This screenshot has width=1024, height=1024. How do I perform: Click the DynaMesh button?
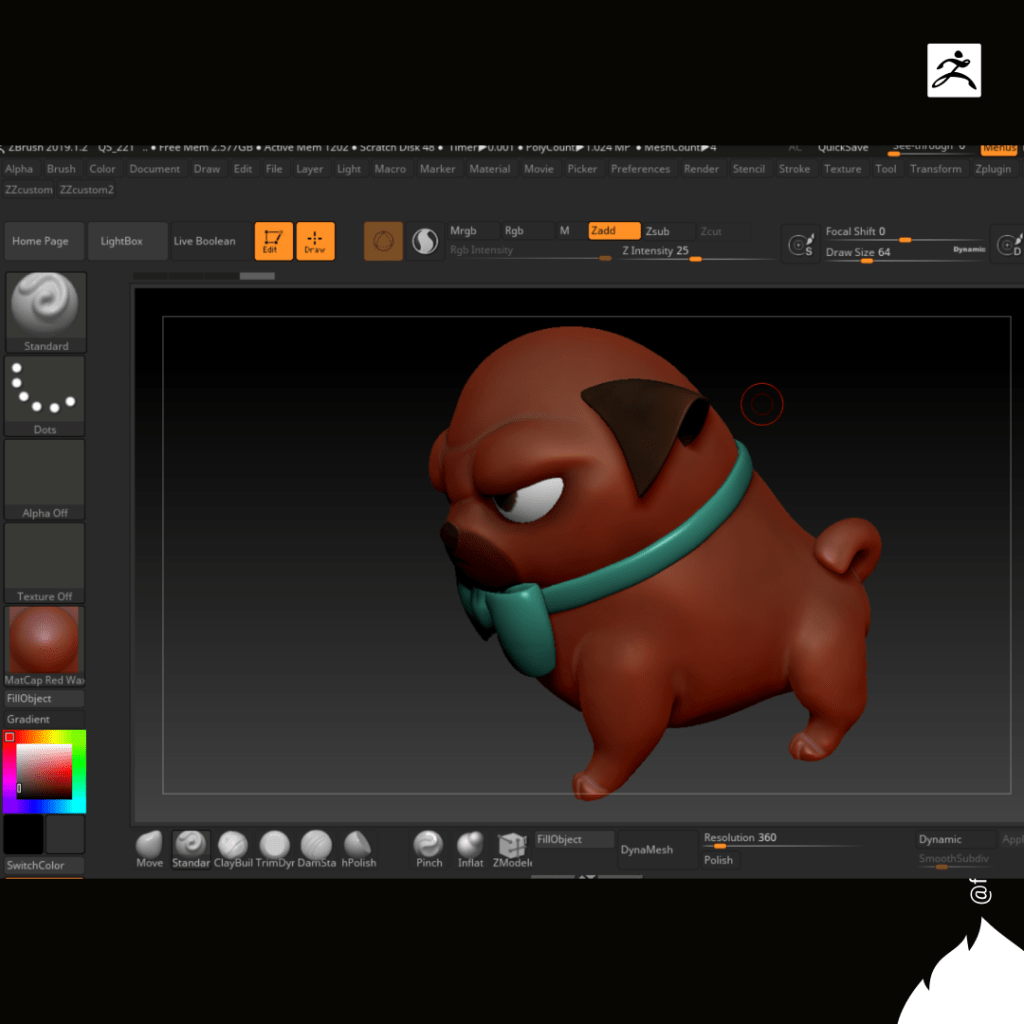(647, 850)
